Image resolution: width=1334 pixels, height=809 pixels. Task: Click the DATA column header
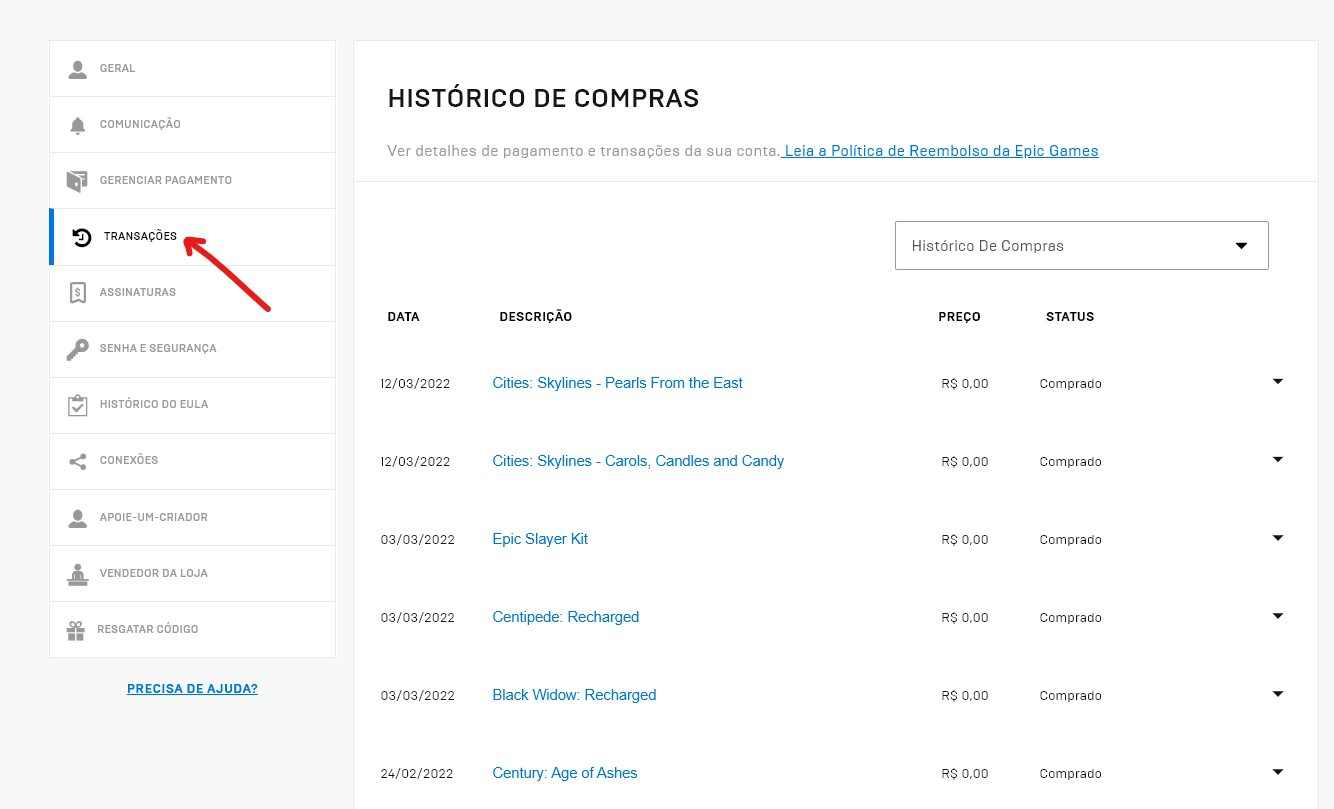click(x=403, y=317)
